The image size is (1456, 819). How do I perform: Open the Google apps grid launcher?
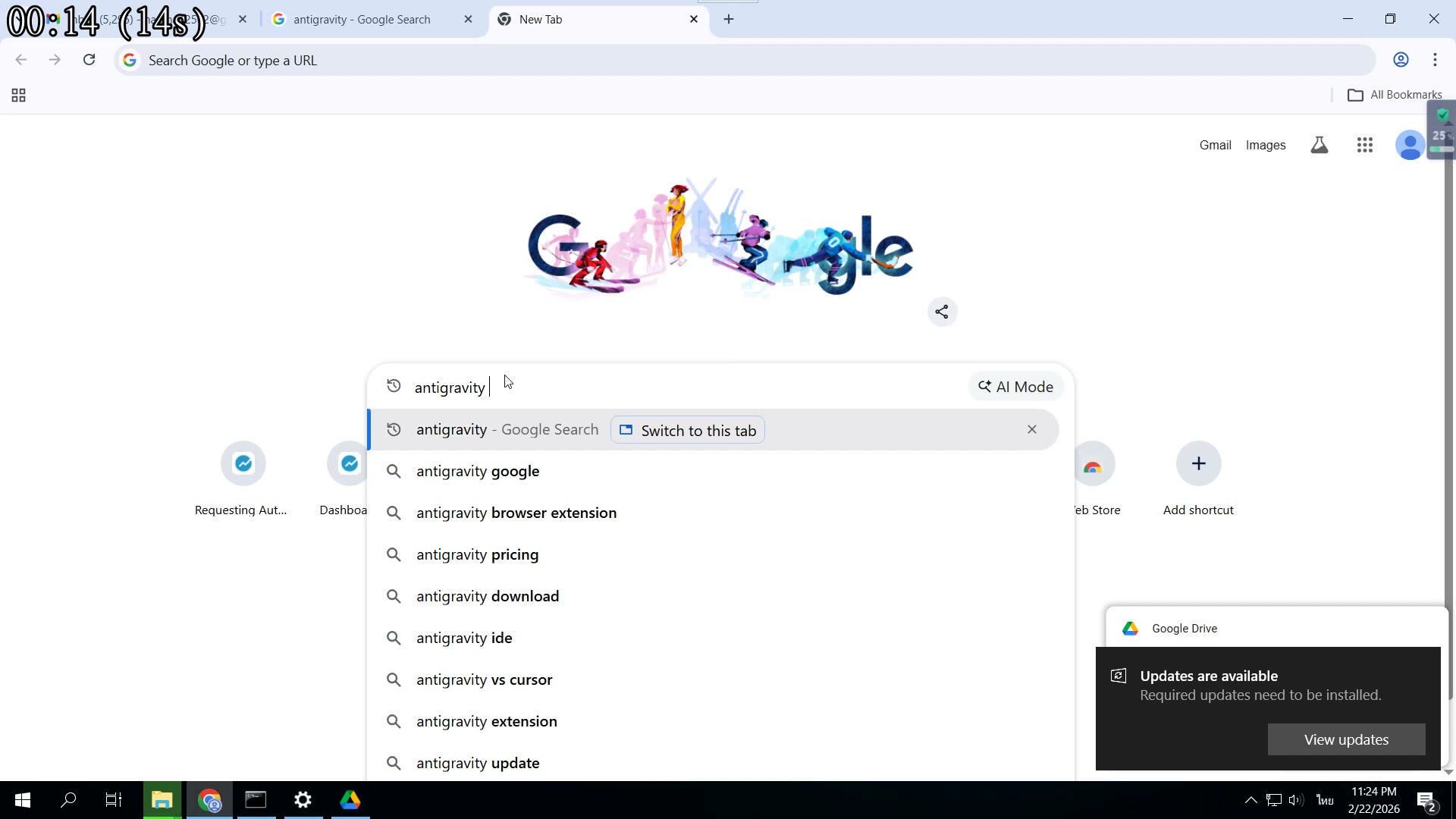point(1365,145)
